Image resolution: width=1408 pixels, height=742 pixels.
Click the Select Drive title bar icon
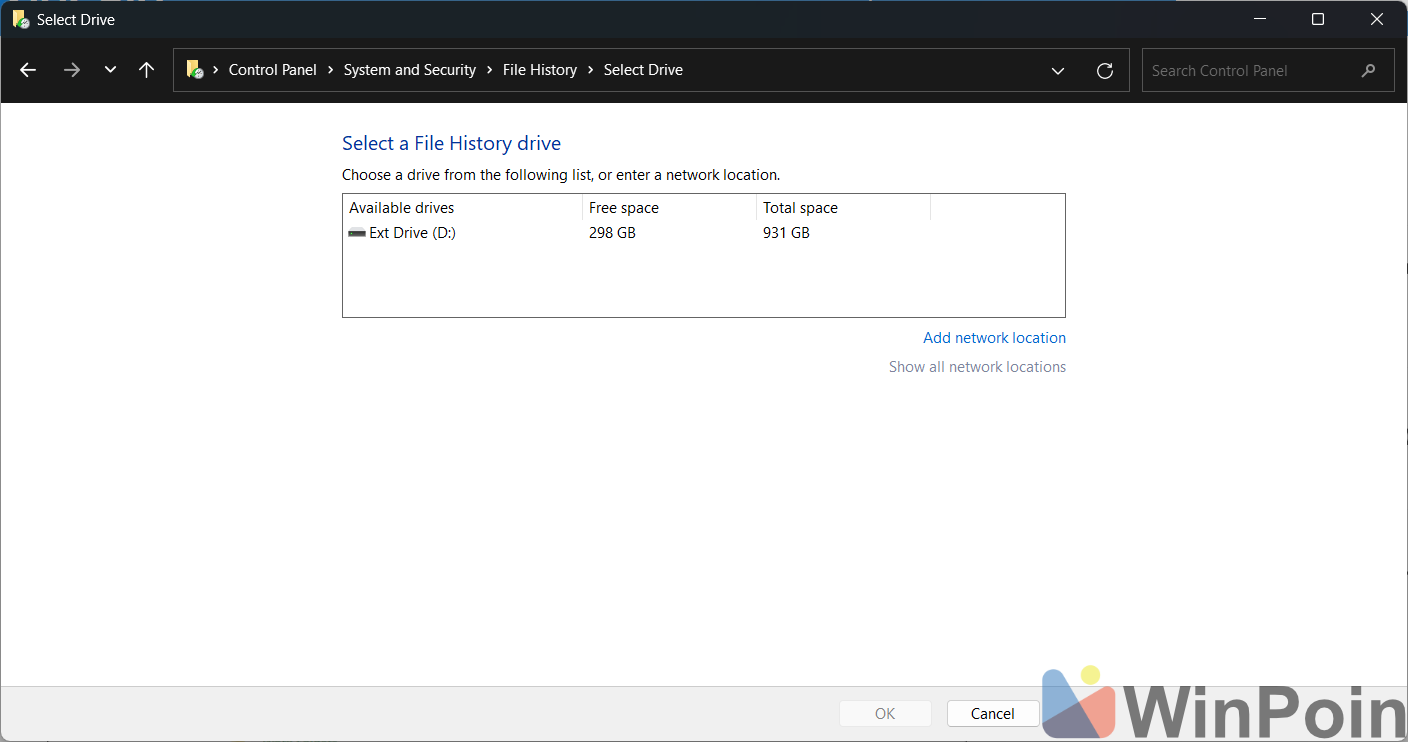[x=20, y=19]
